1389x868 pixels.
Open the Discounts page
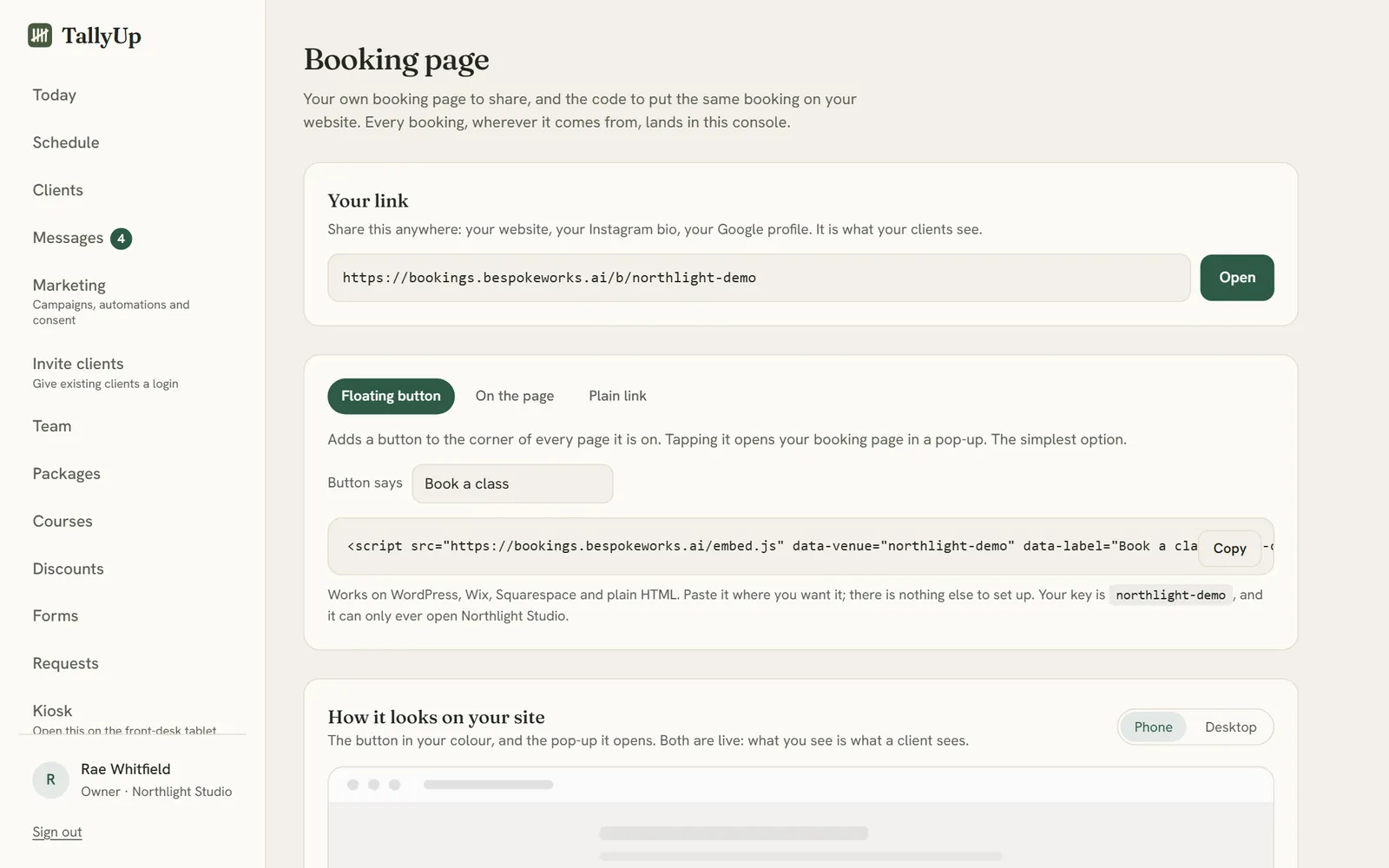click(69, 569)
